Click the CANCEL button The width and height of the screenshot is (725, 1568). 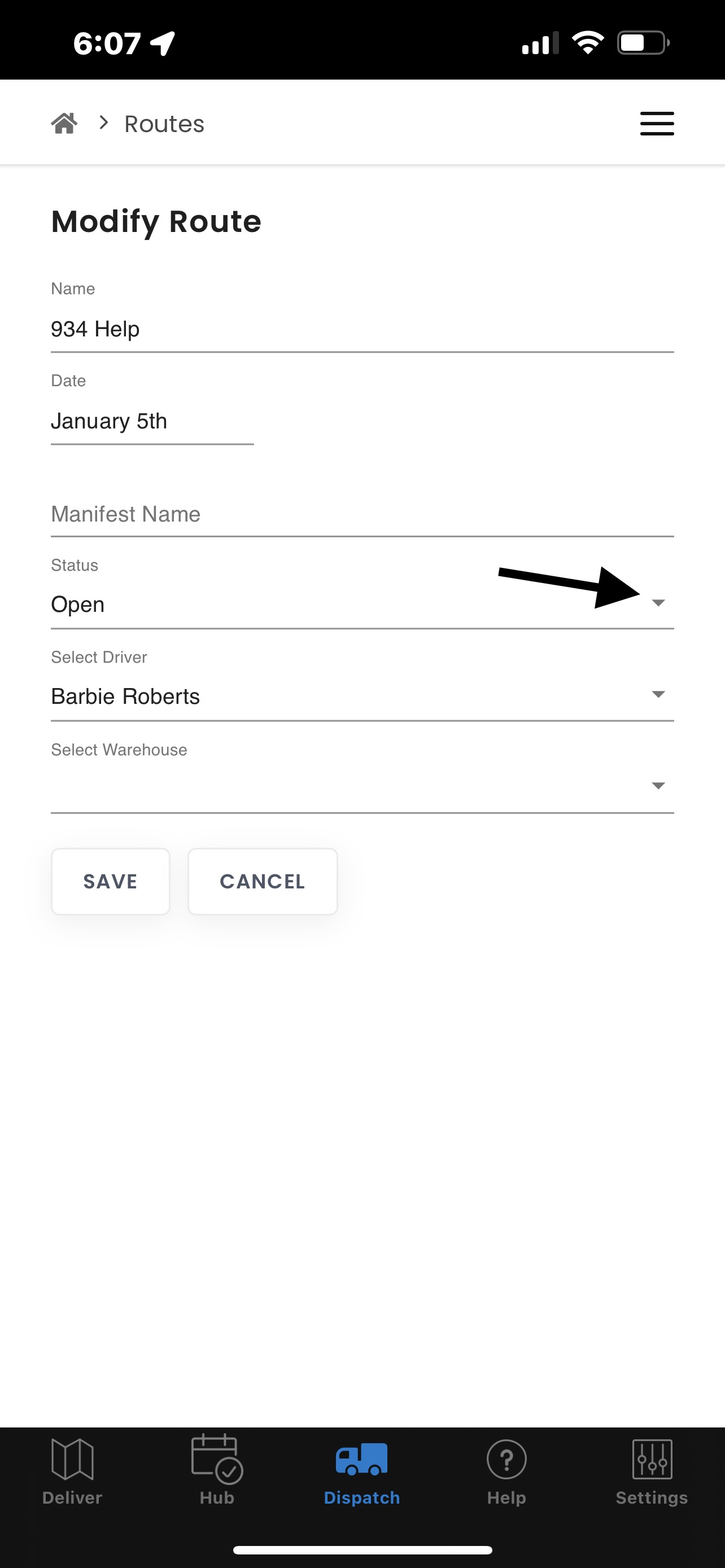263,882
